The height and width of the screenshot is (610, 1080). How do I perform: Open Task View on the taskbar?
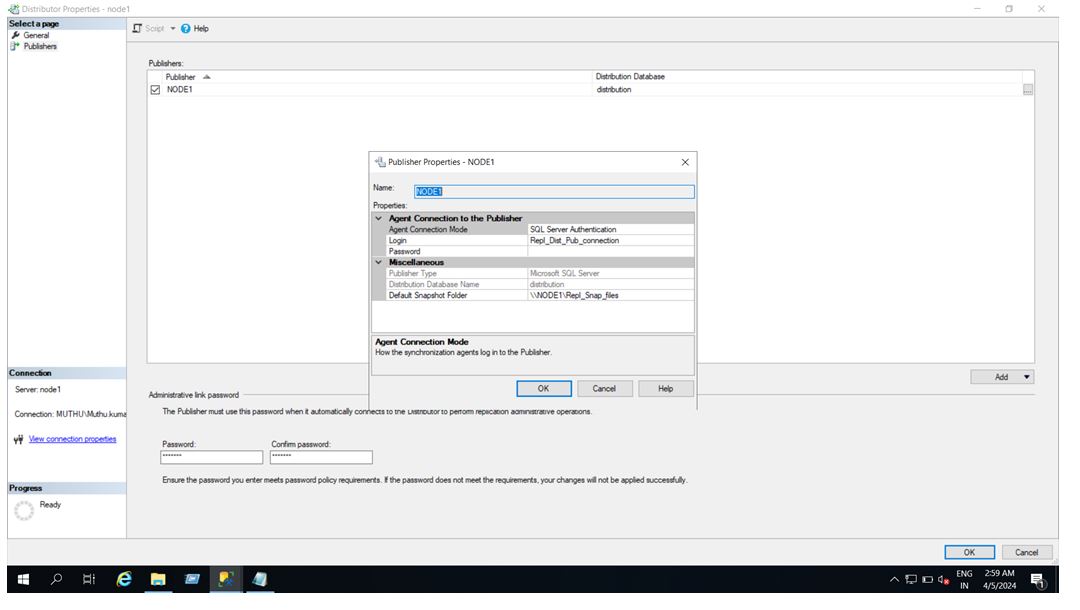[90, 580]
